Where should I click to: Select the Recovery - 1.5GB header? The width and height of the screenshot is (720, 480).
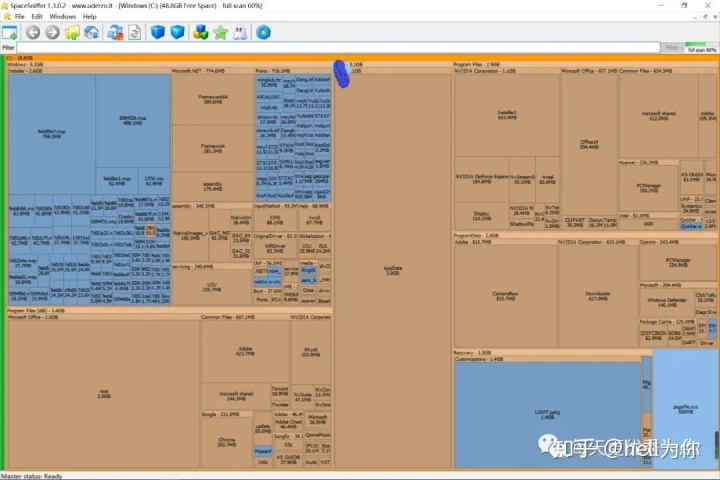(553, 353)
